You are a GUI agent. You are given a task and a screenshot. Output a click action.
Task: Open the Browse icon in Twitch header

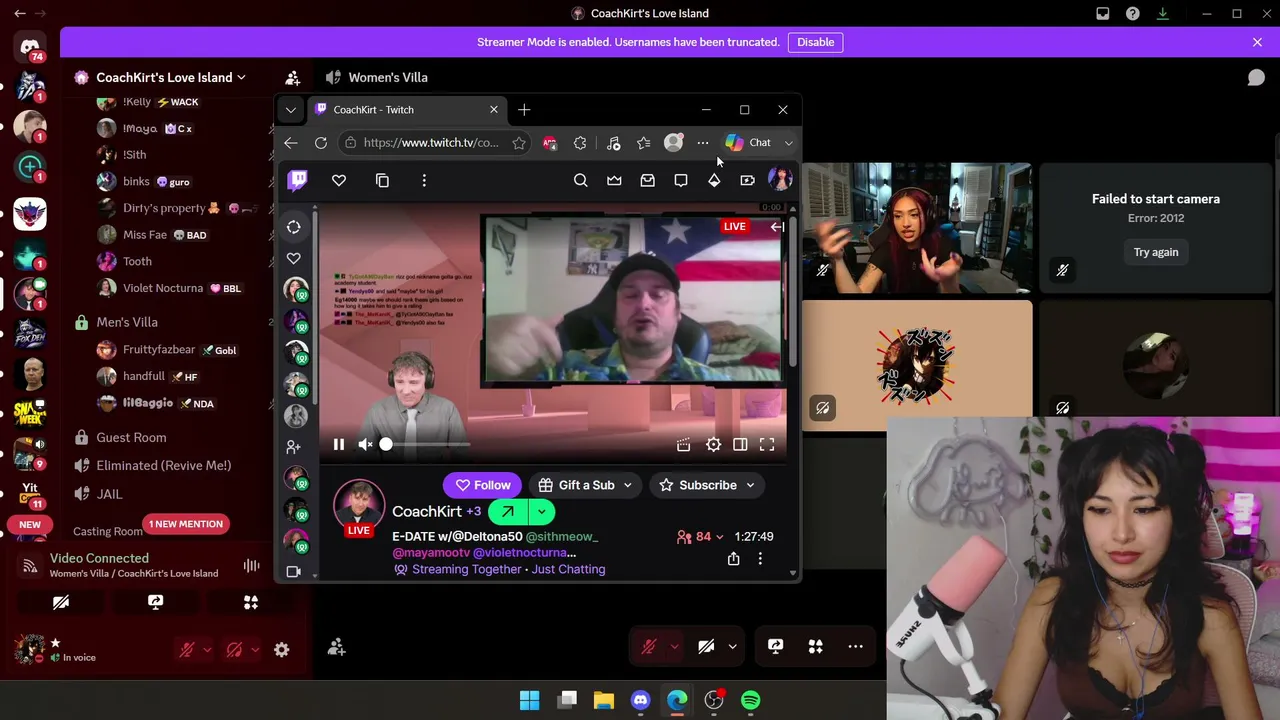pyautogui.click(x=382, y=180)
